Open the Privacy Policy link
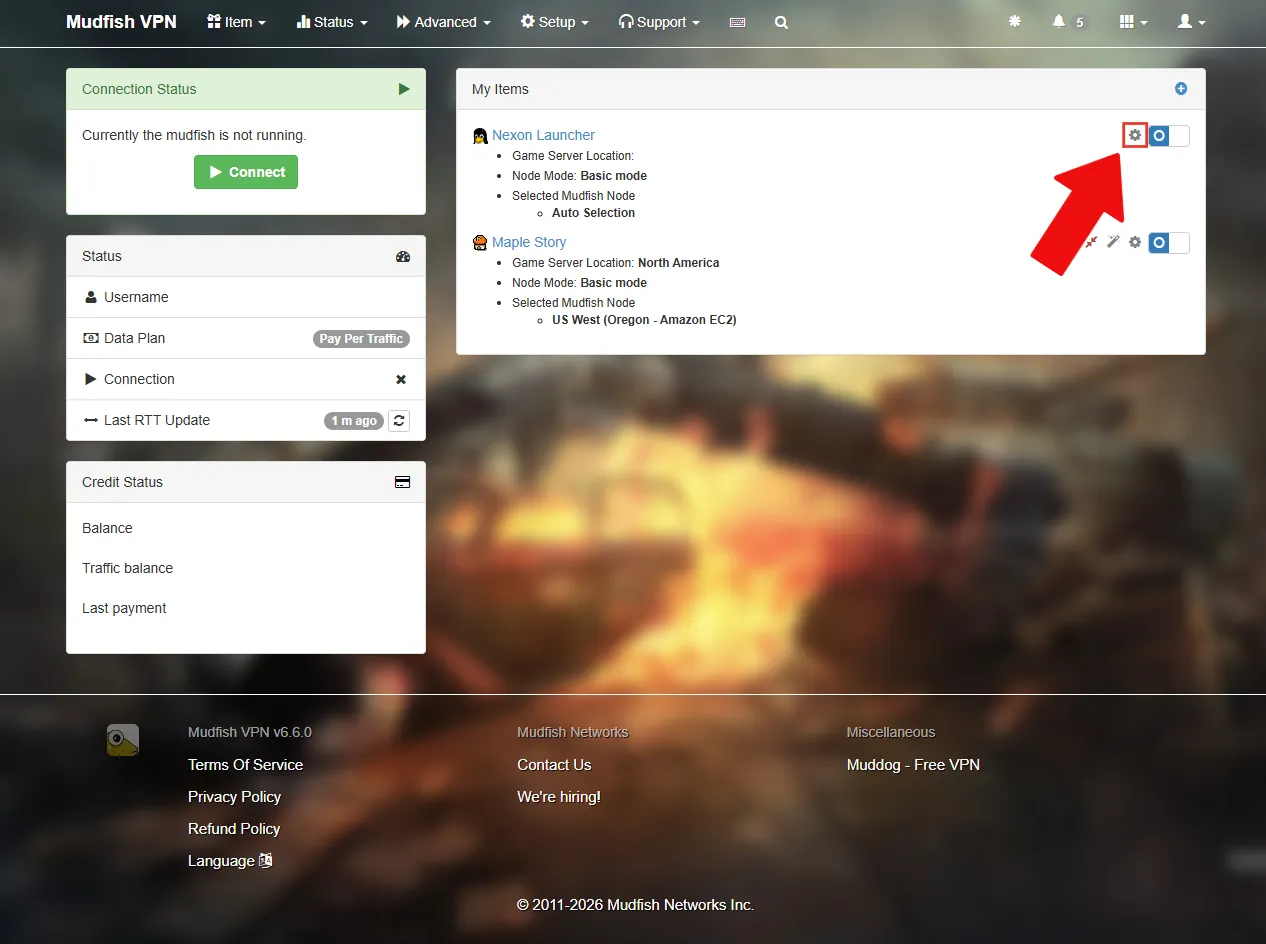This screenshot has width=1266, height=944. tap(234, 797)
